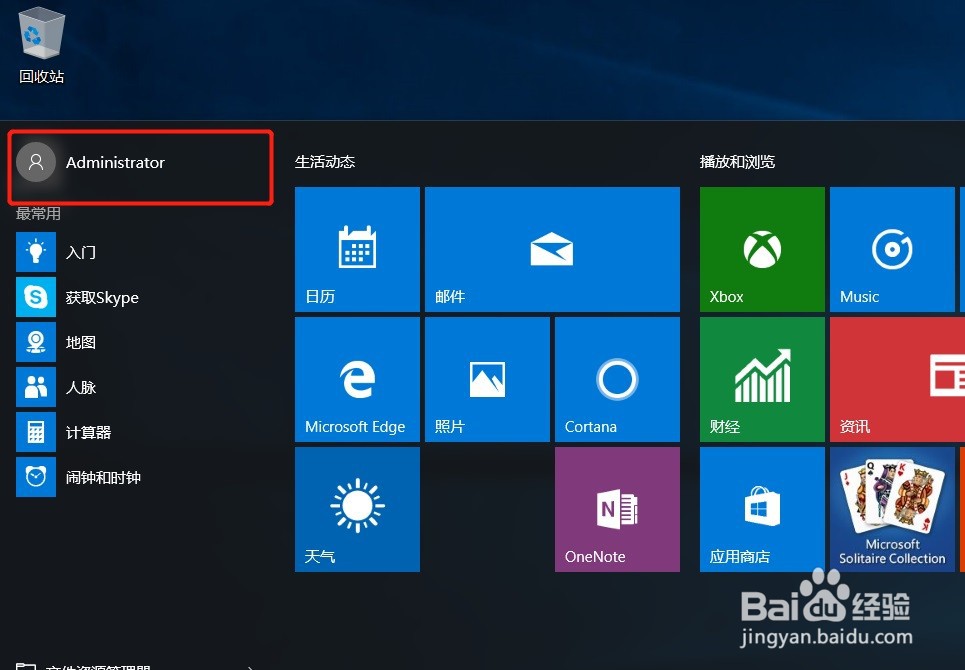The height and width of the screenshot is (670, 965).
Task: Open the 日历 (Calendar) tile
Action: tap(357, 249)
